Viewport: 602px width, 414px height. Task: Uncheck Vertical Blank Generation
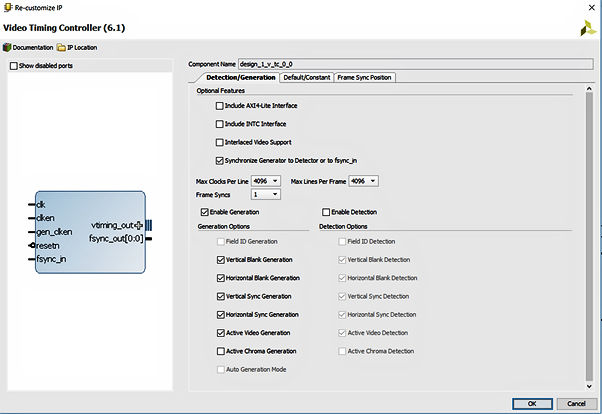[220, 259]
